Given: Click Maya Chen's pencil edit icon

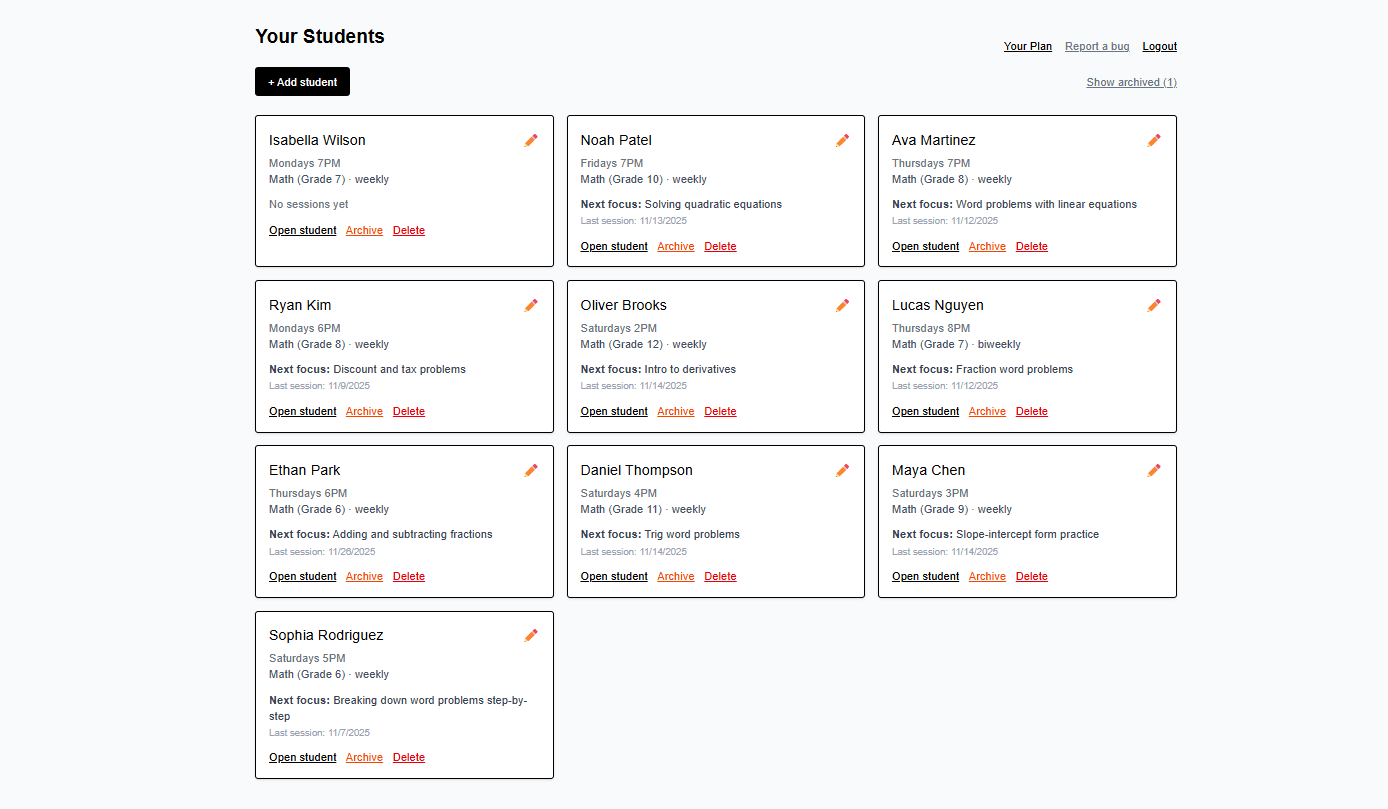Looking at the screenshot, I should click(x=1154, y=470).
